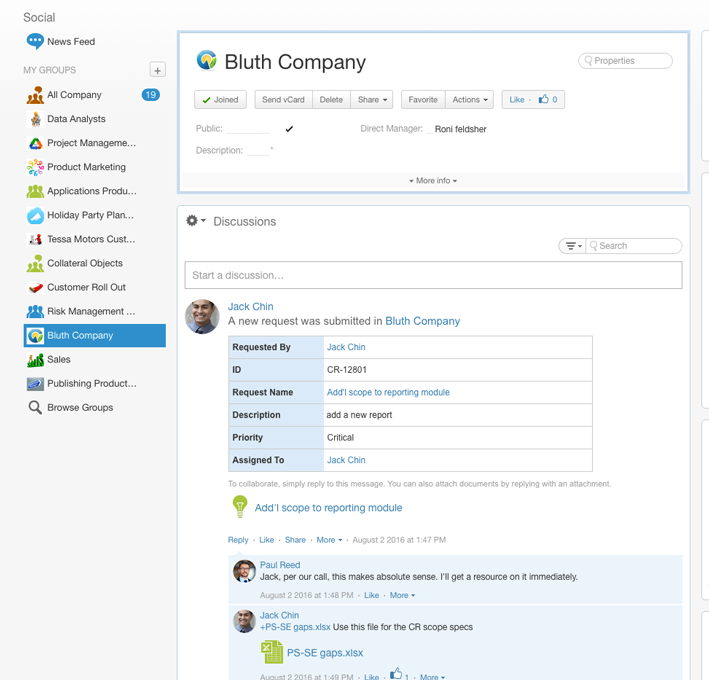This screenshot has height=680, width=709.
Task: Click the Customer Roll Out group icon
Action: (x=35, y=288)
